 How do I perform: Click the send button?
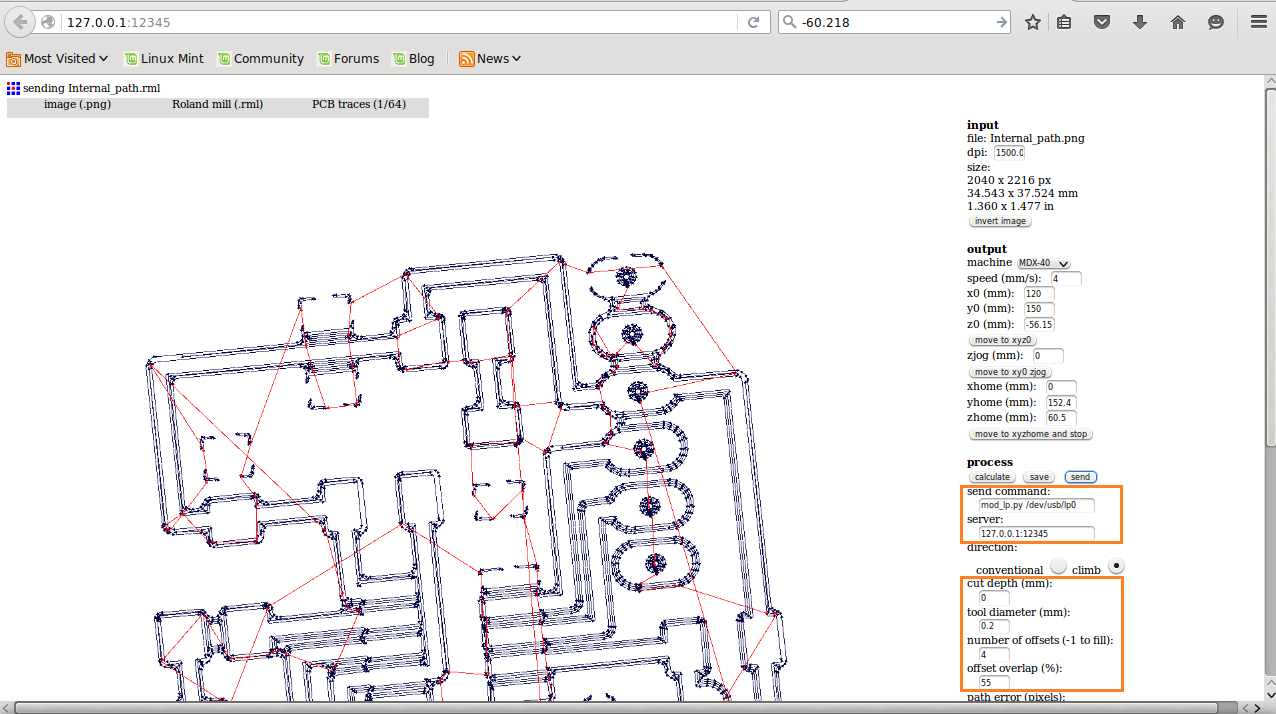[x=1080, y=477]
